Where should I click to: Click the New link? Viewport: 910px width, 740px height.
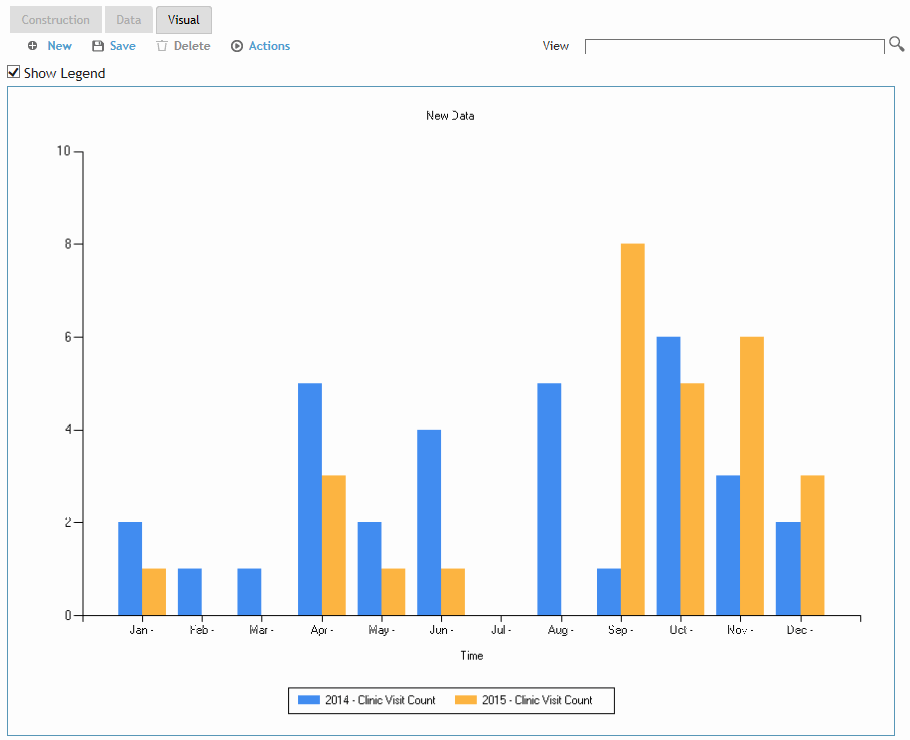point(59,46)
